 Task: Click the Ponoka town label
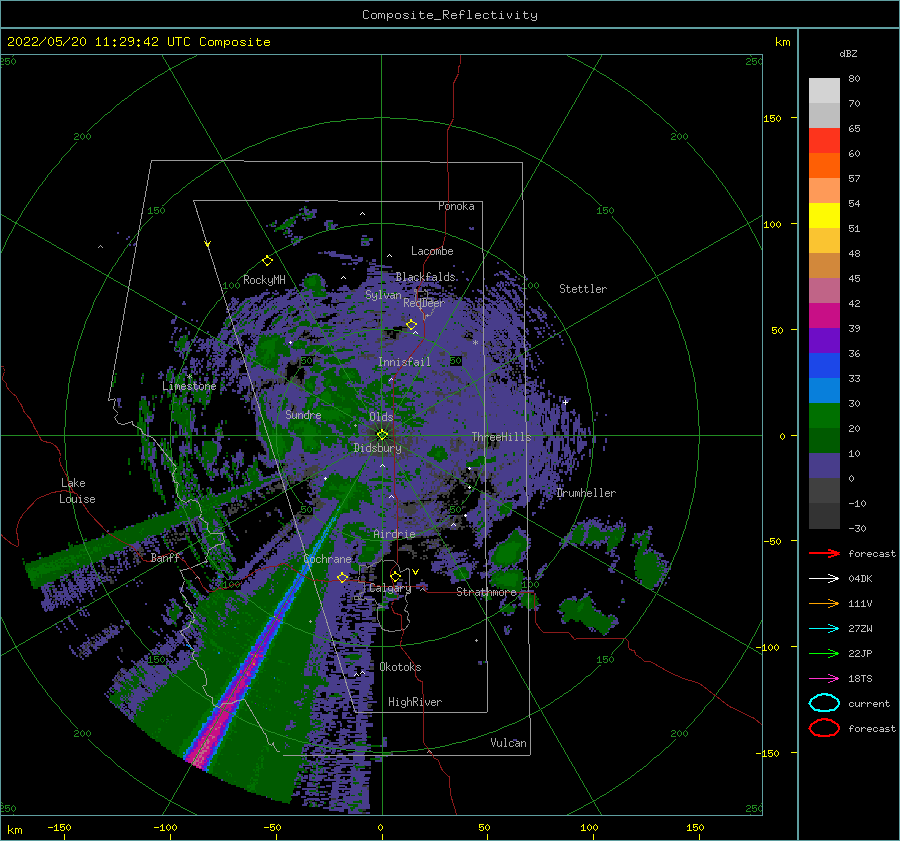click(456, 206)
